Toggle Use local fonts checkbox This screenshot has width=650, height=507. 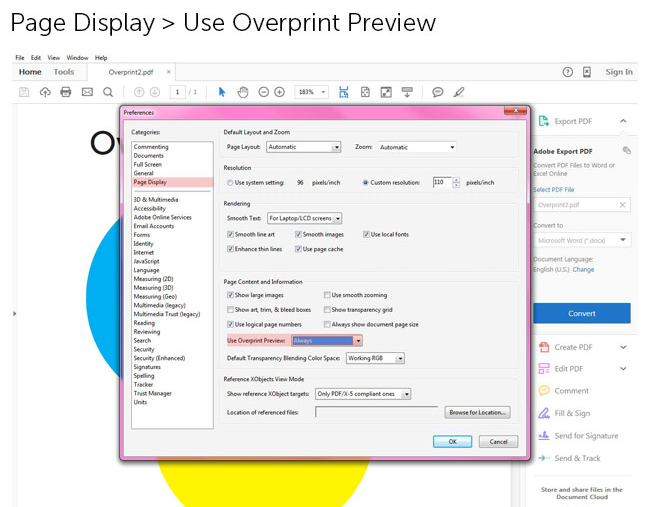(x=366, y=234)
